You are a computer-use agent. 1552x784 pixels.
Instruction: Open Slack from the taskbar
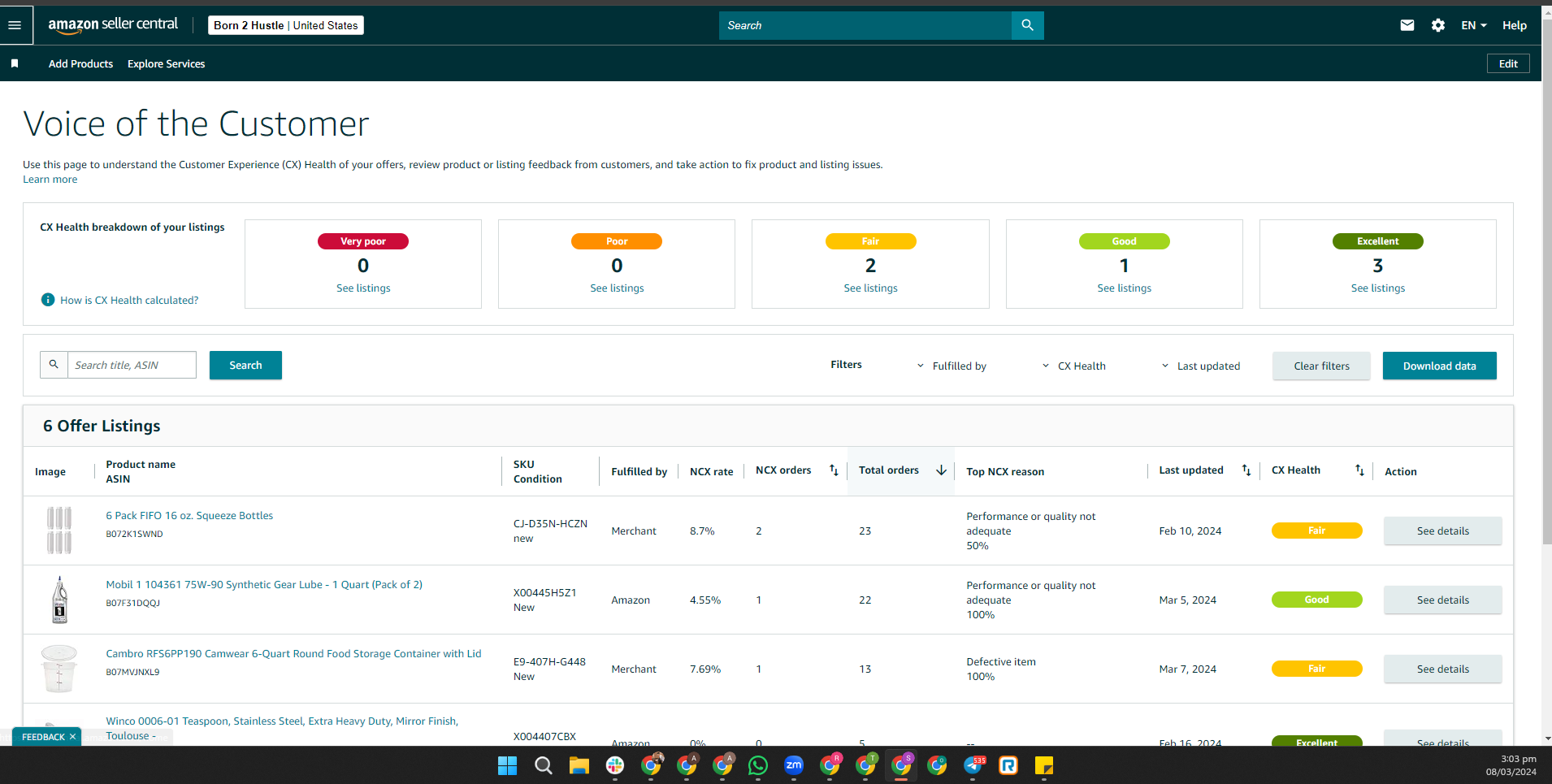click(615, 765)
